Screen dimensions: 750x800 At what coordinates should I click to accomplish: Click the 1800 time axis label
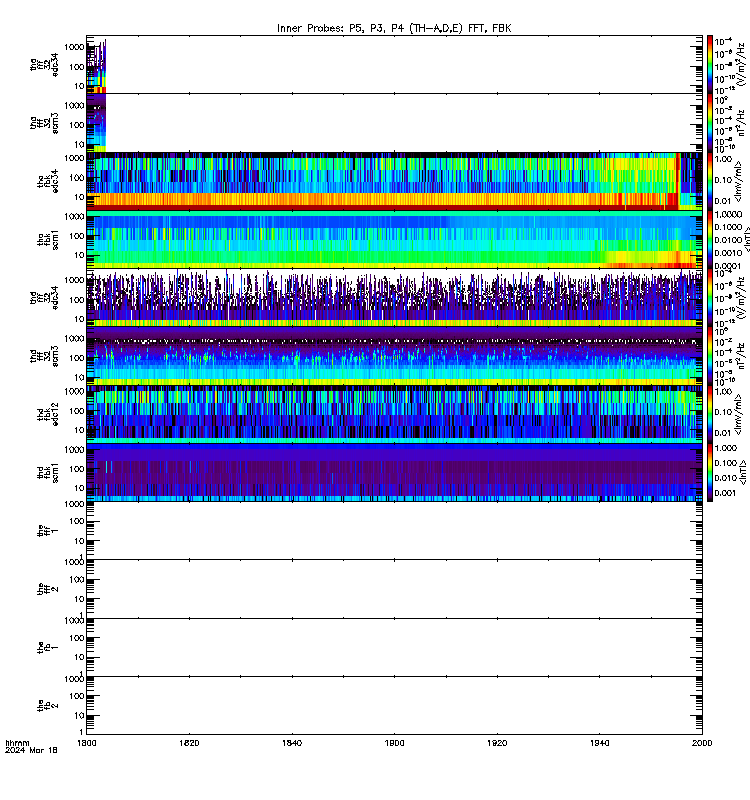coord(86,743)
